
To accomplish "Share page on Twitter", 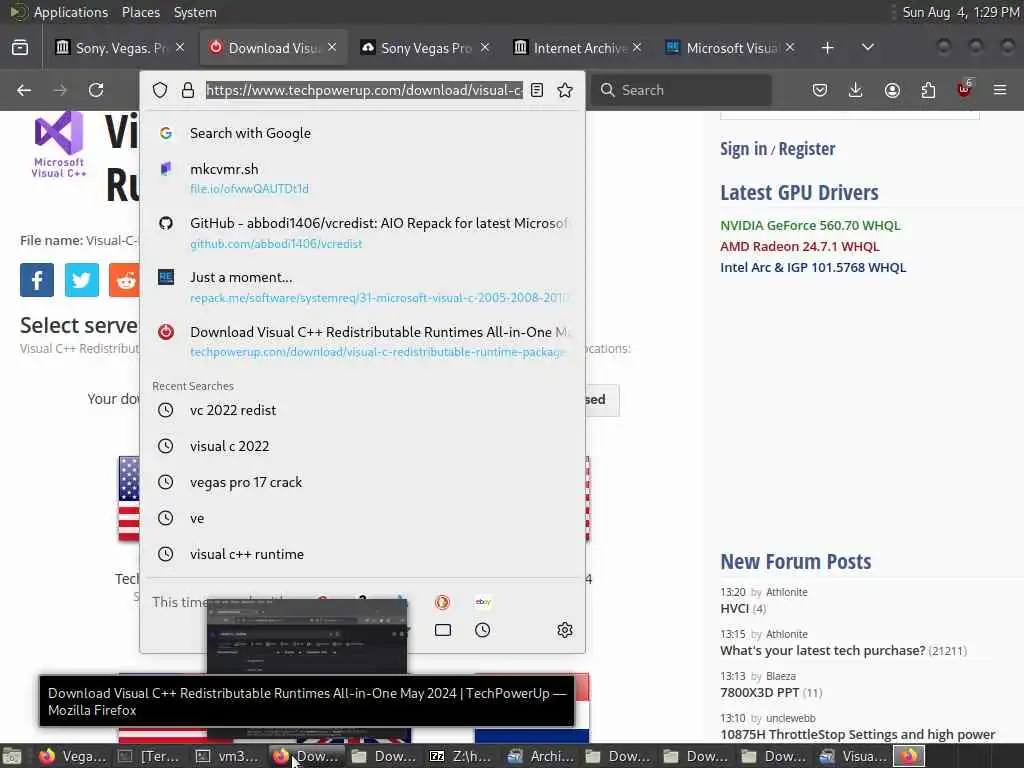I will (x=82, y=280).
